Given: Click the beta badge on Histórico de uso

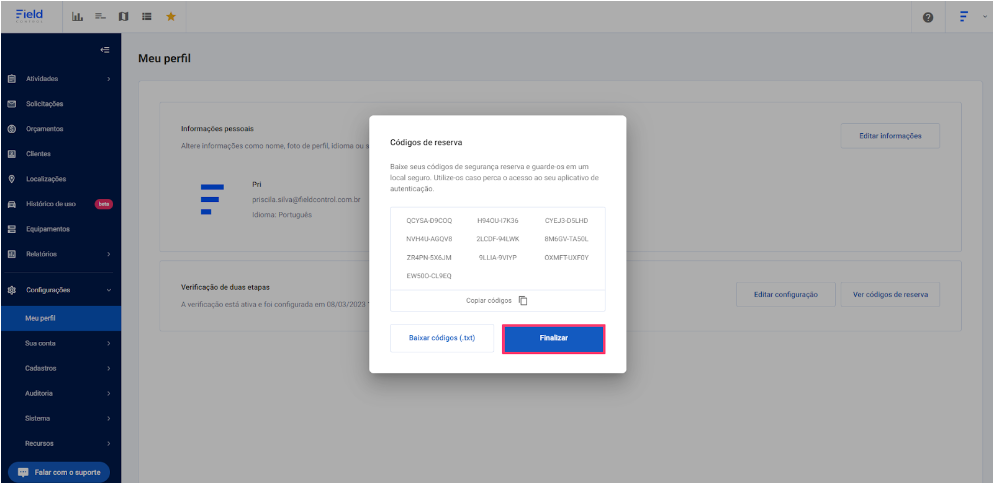Looking at the screenshot, I should 104,204.
